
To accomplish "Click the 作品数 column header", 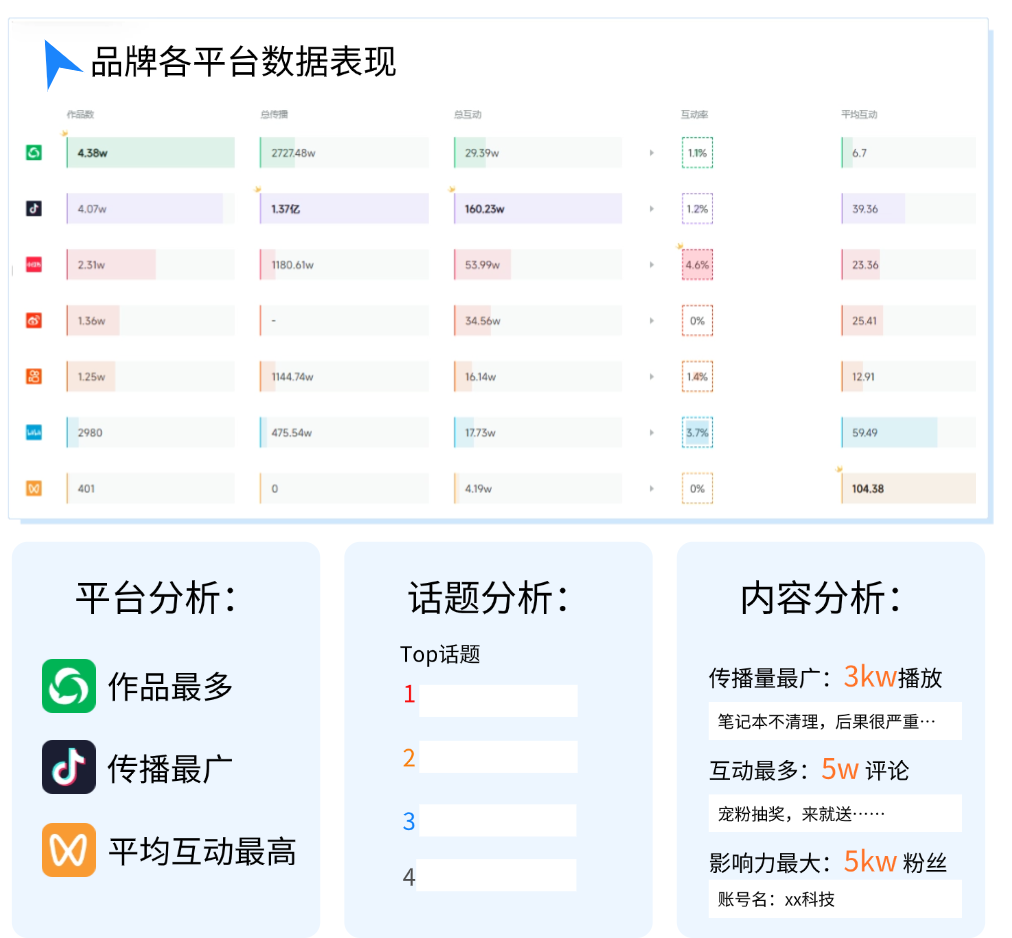I will (x=80, y=114).
